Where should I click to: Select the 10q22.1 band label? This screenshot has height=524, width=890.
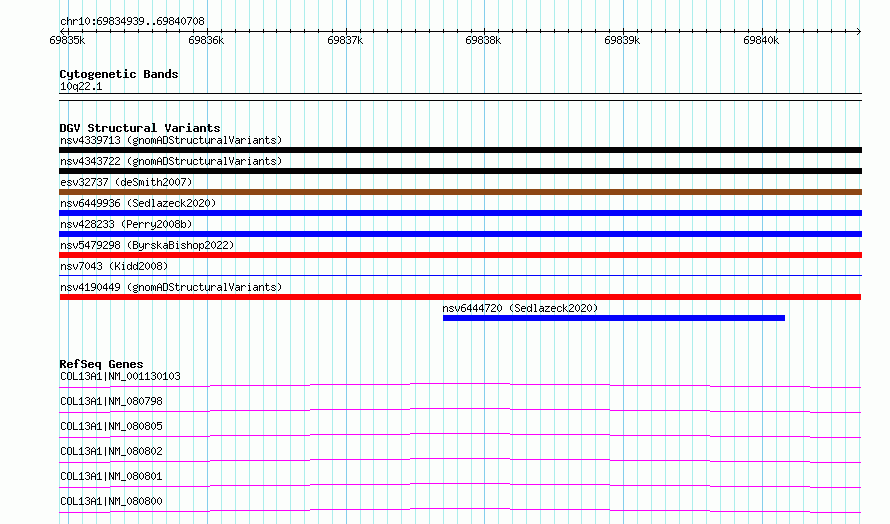[x=81, y=86]
